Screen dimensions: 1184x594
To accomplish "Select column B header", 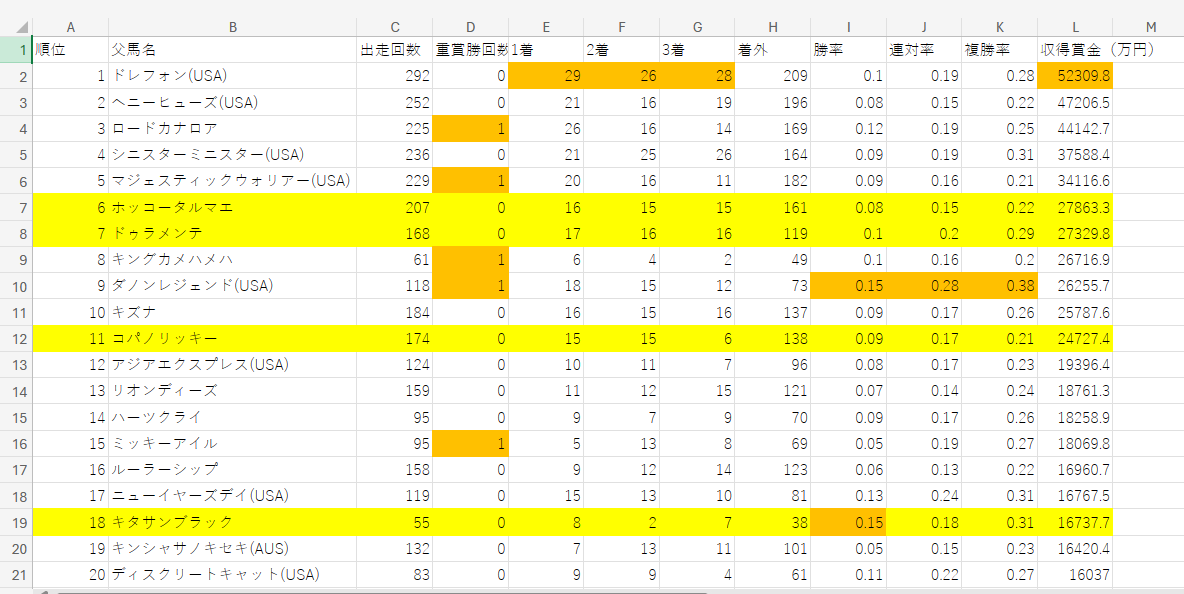I will tap(232, 28).
